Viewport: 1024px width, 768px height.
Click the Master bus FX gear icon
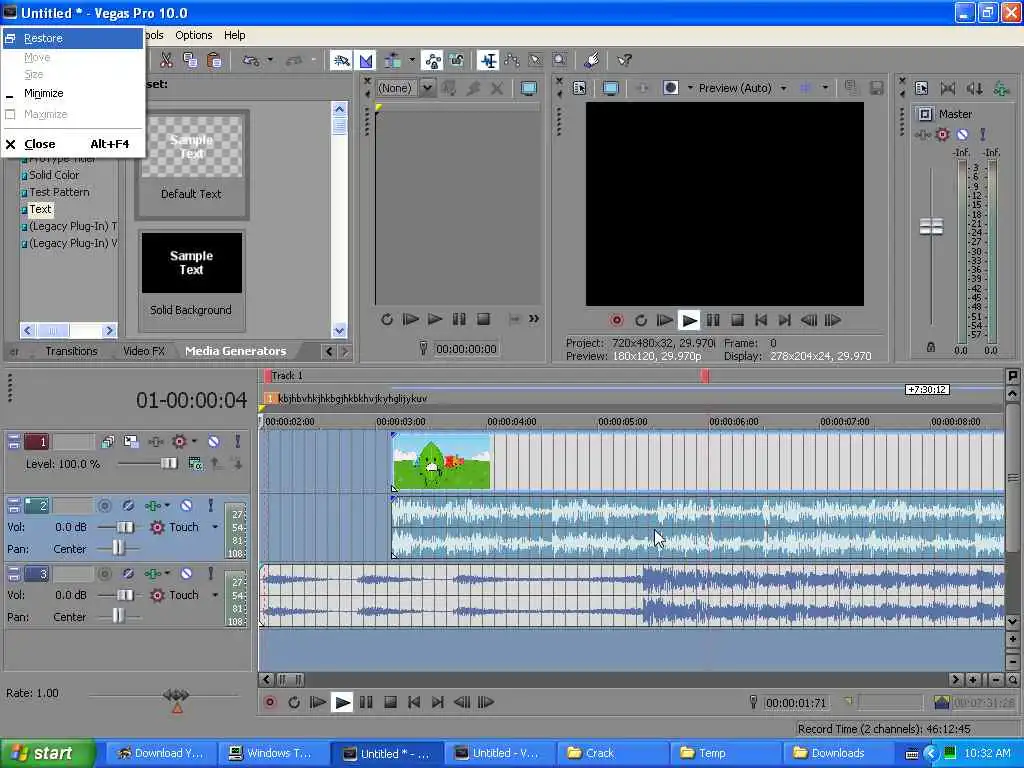(942, 135)
